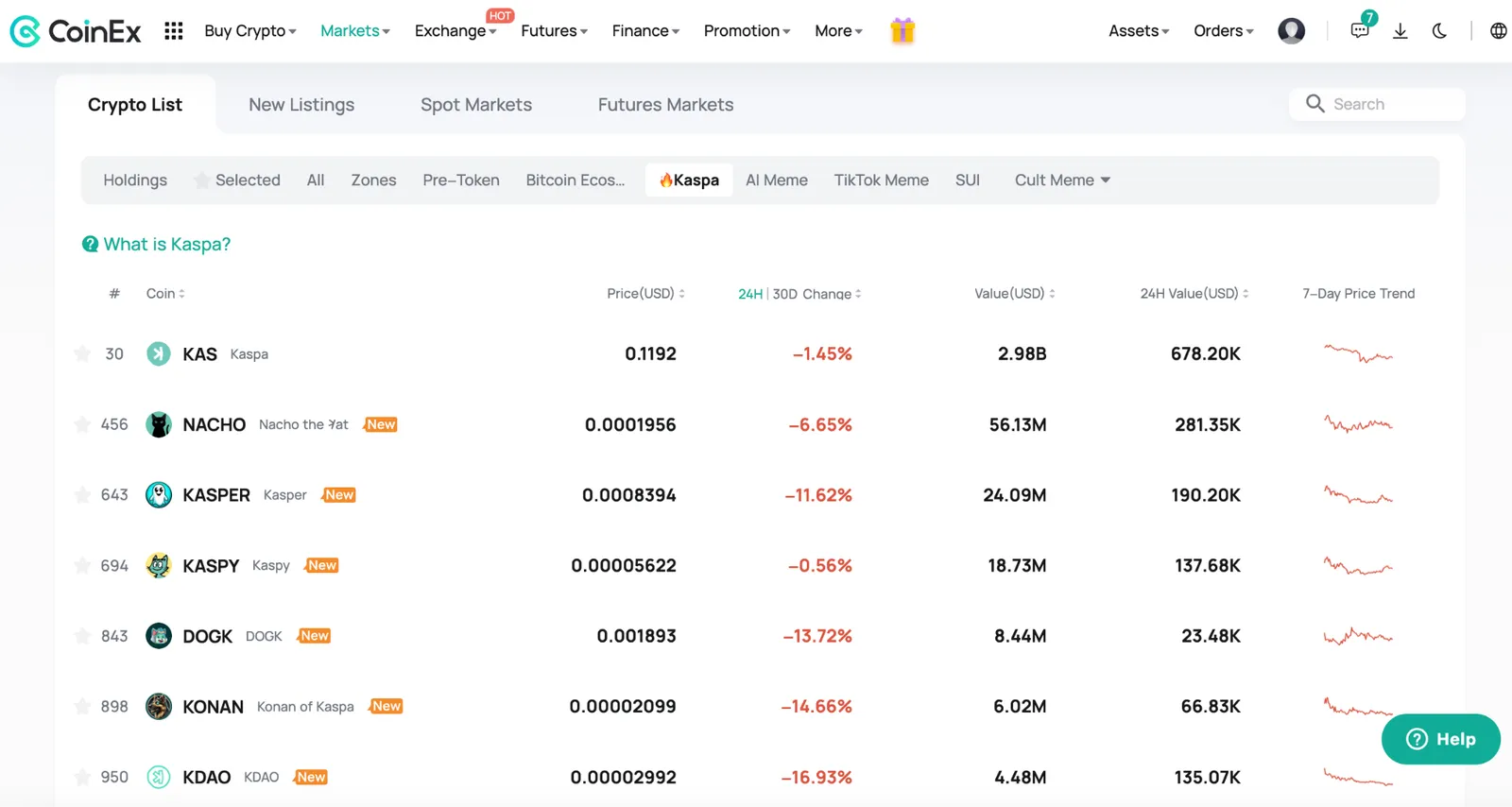Switch change column to 24H
The width and height of the screenshot is (1512, 807).
750,294
